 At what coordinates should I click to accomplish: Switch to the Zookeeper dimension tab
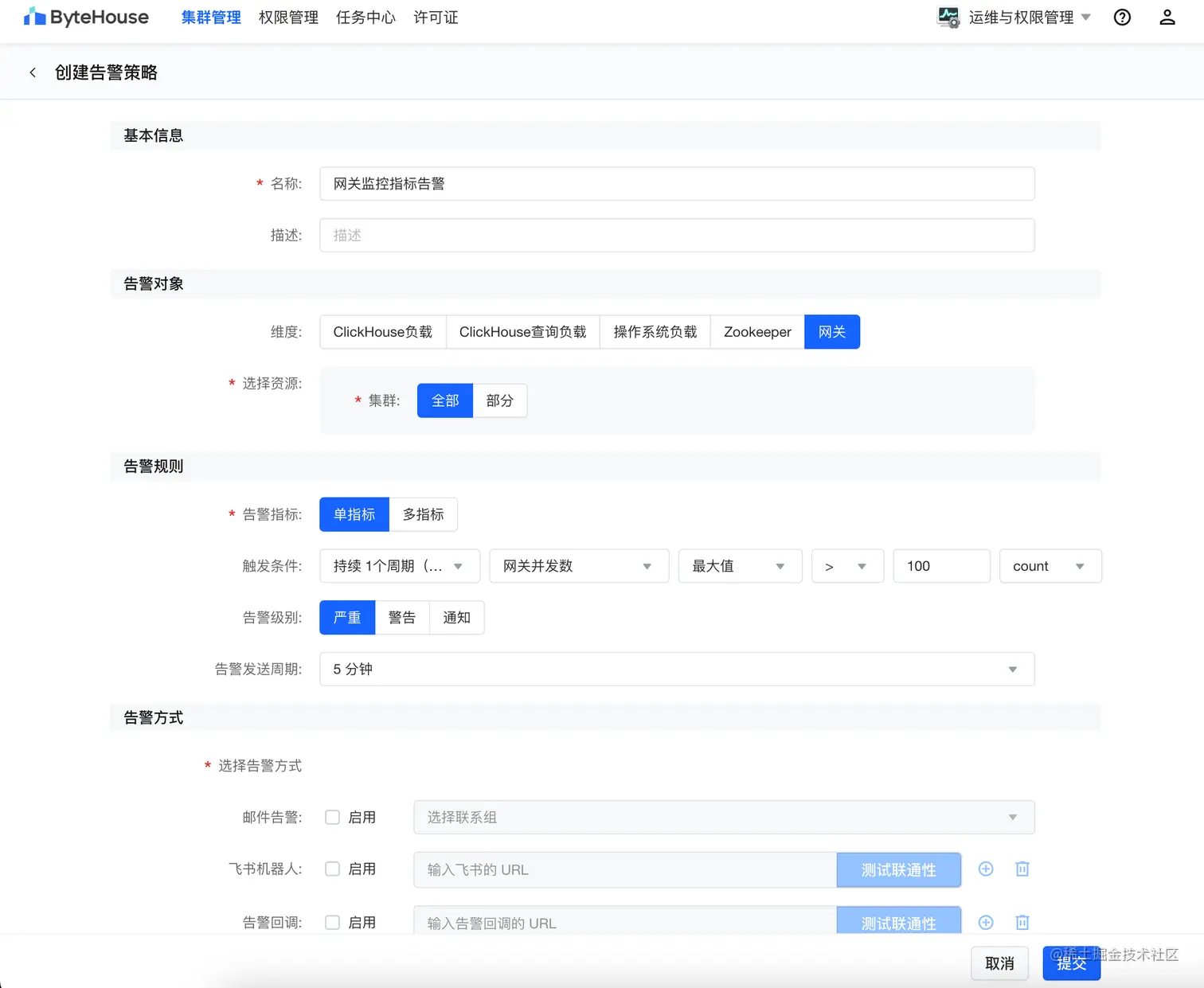point(756,332)
